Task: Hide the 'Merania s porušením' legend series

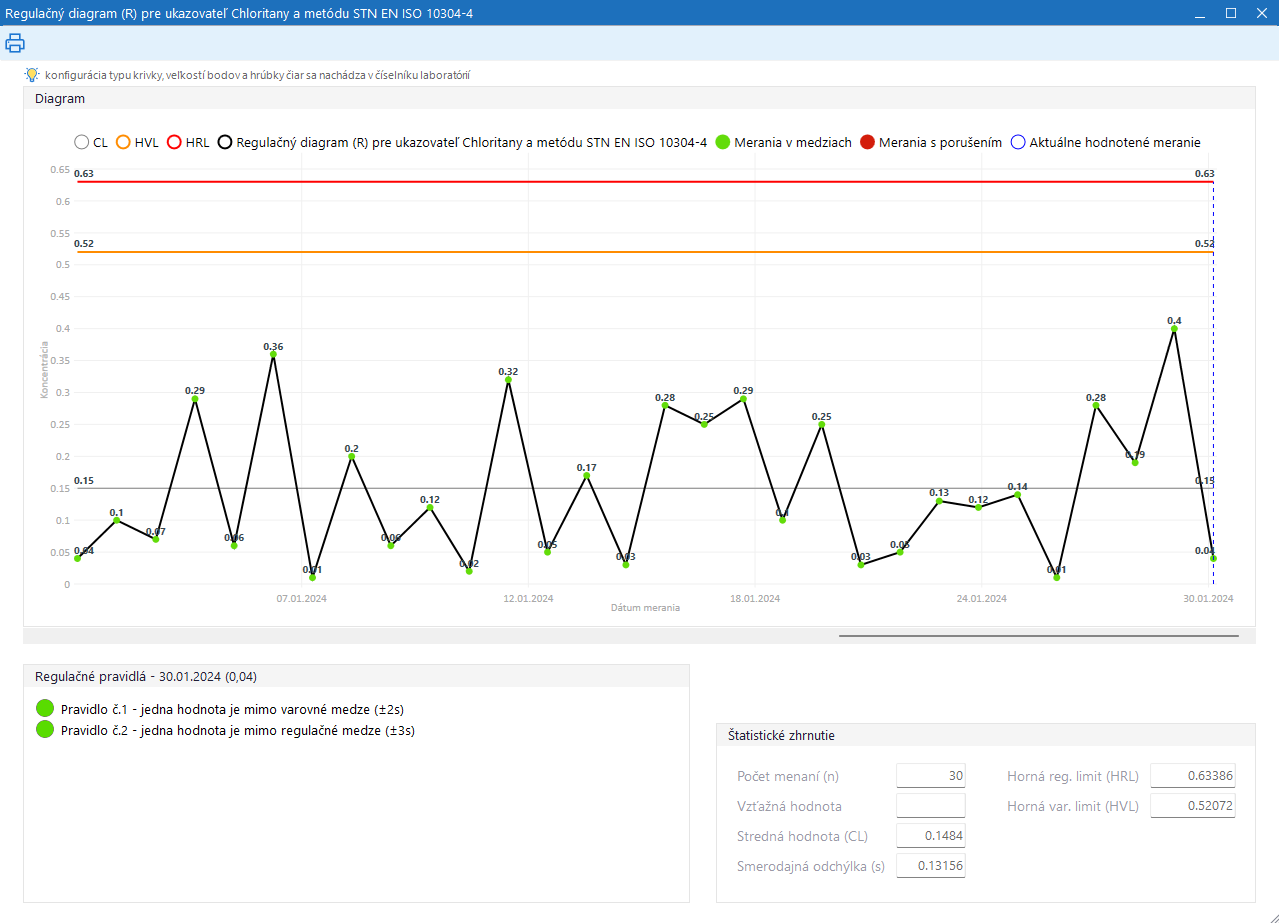Action: pyautogui.click(x=867, y=143)
